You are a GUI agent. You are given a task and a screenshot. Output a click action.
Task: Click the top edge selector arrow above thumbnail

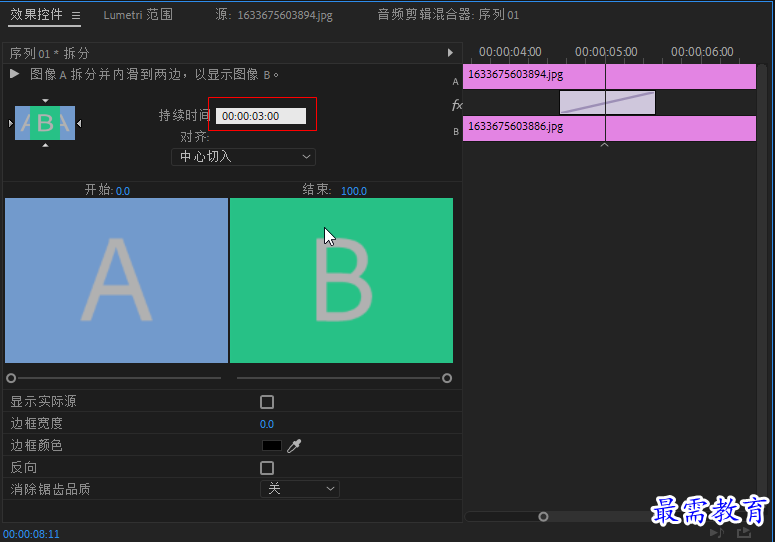coord(45,101)
